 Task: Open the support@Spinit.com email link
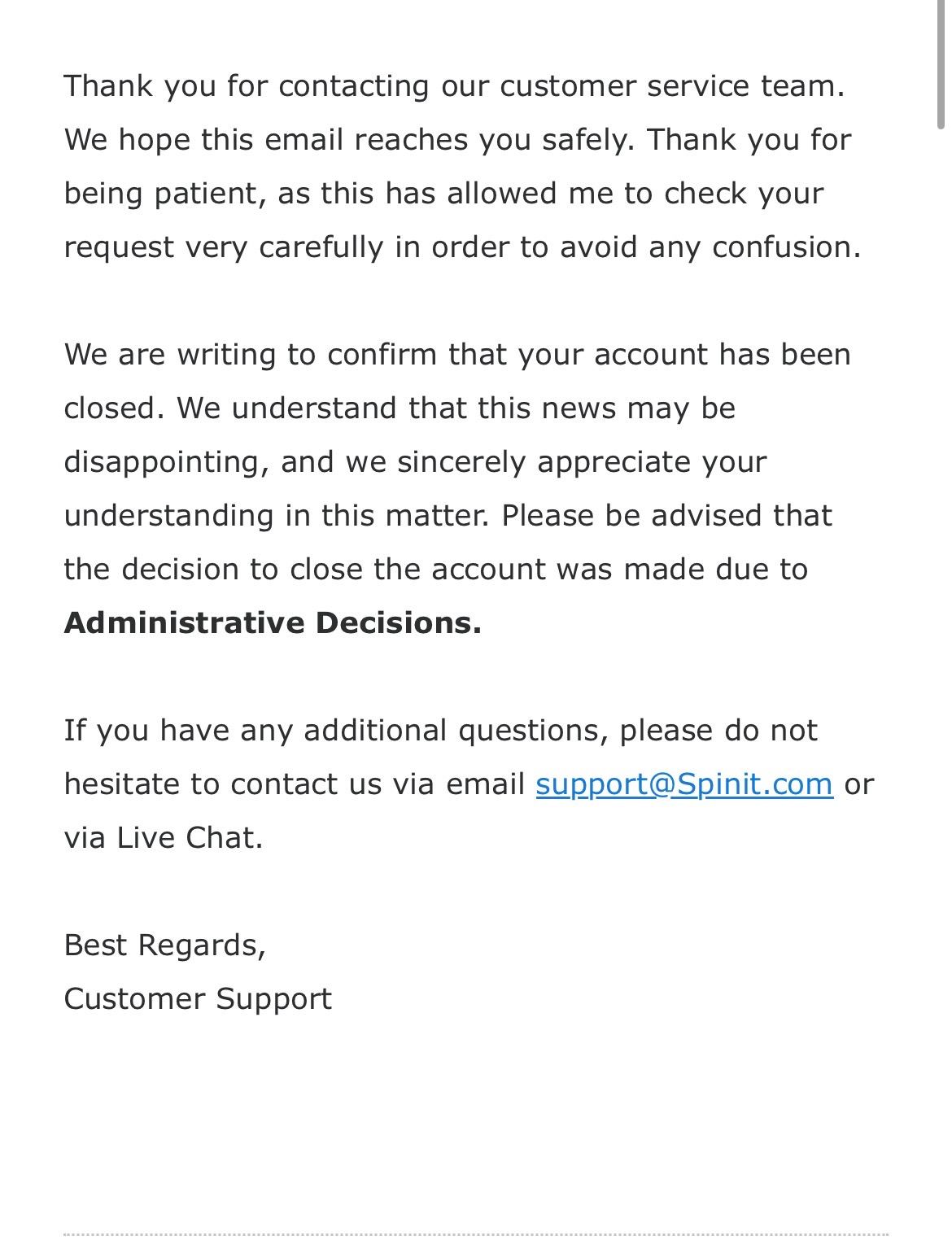click(684, 784)
